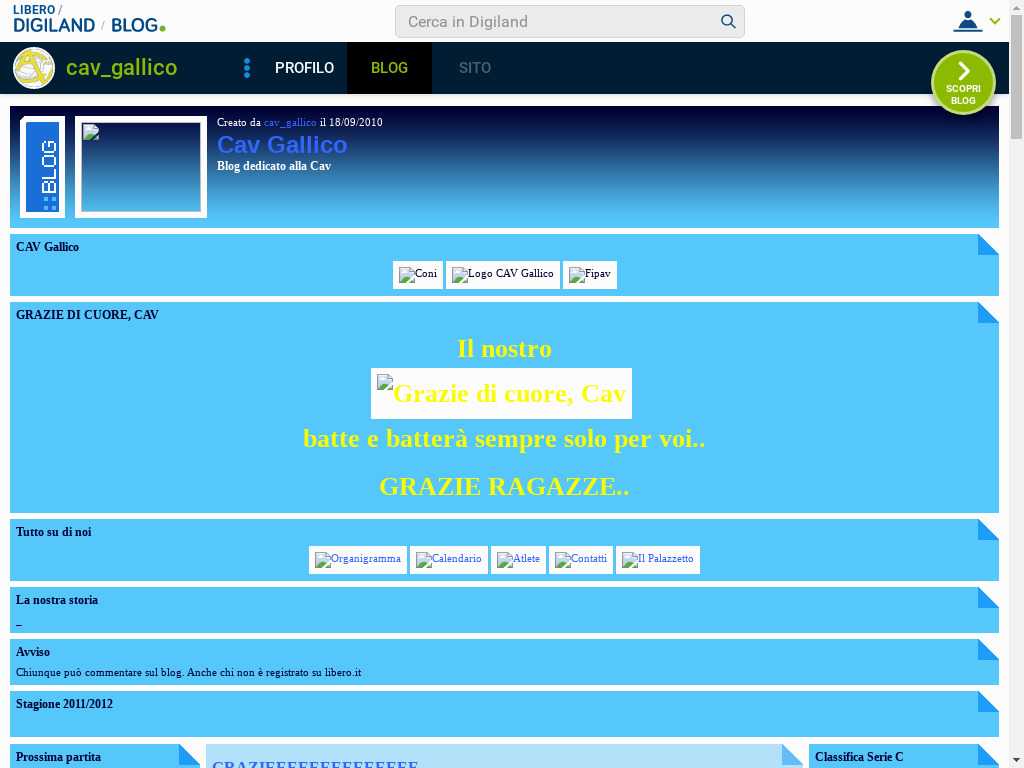This screenshot has height=768, width=1024.
Task: Open the Organigramma image link
Action: coord(358,560)
